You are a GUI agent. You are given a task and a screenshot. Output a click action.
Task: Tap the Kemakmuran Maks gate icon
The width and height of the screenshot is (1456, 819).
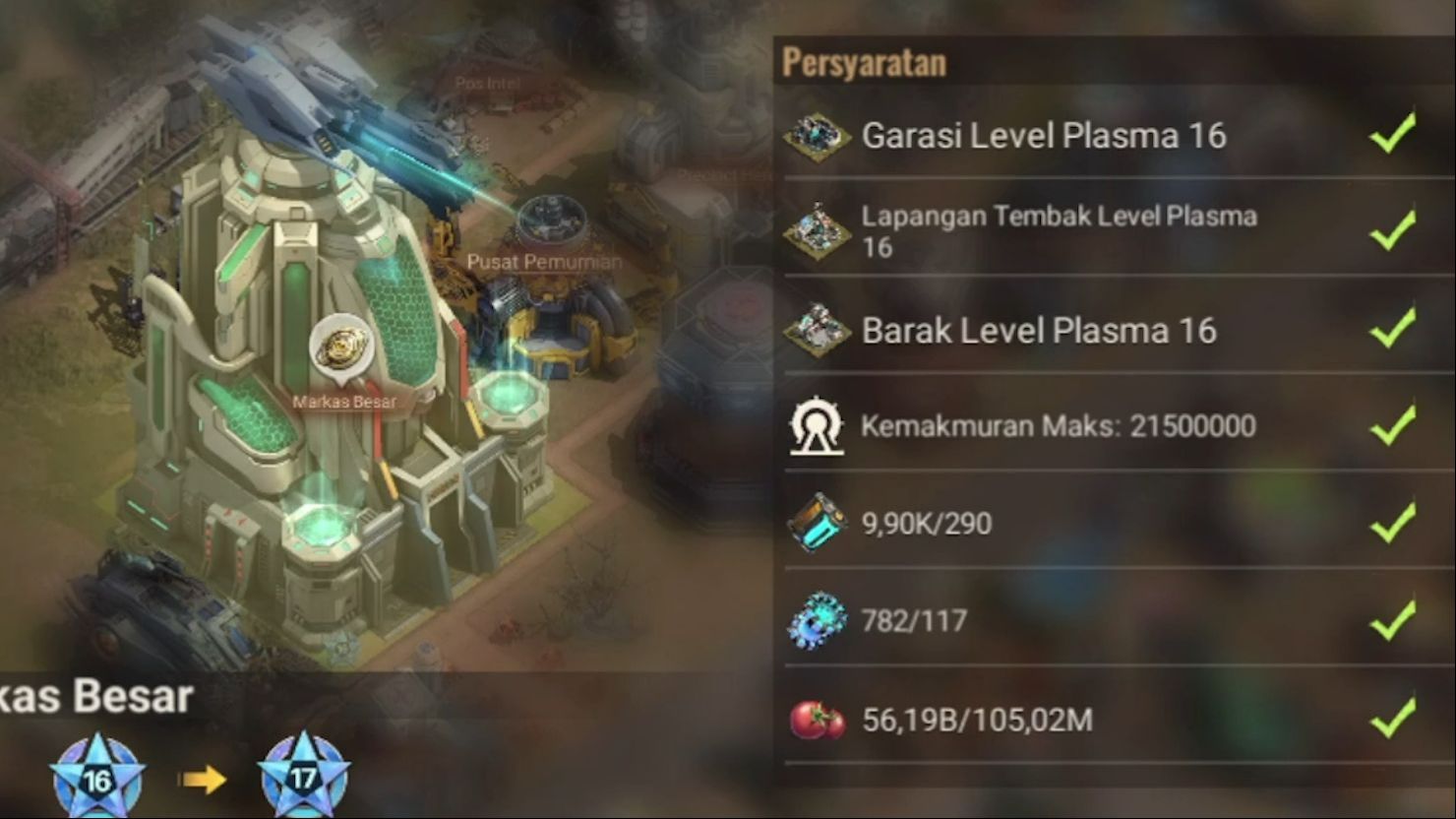pyautogui.click(x=817, y=426)
